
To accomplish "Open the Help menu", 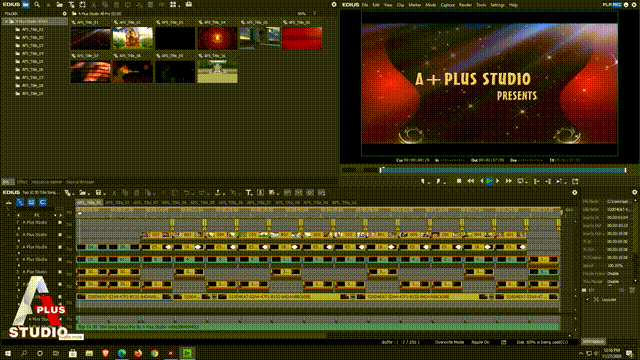I will [x=513, y=5].
